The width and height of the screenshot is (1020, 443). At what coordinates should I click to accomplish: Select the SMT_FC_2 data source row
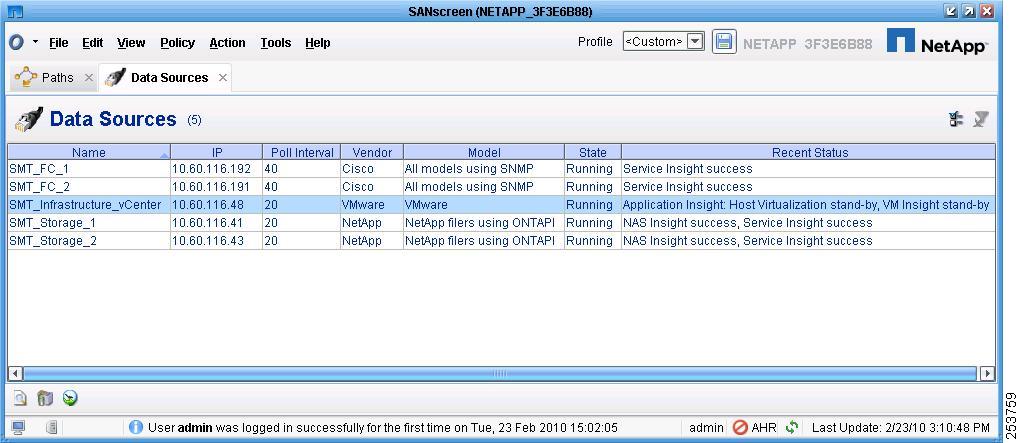501,187
